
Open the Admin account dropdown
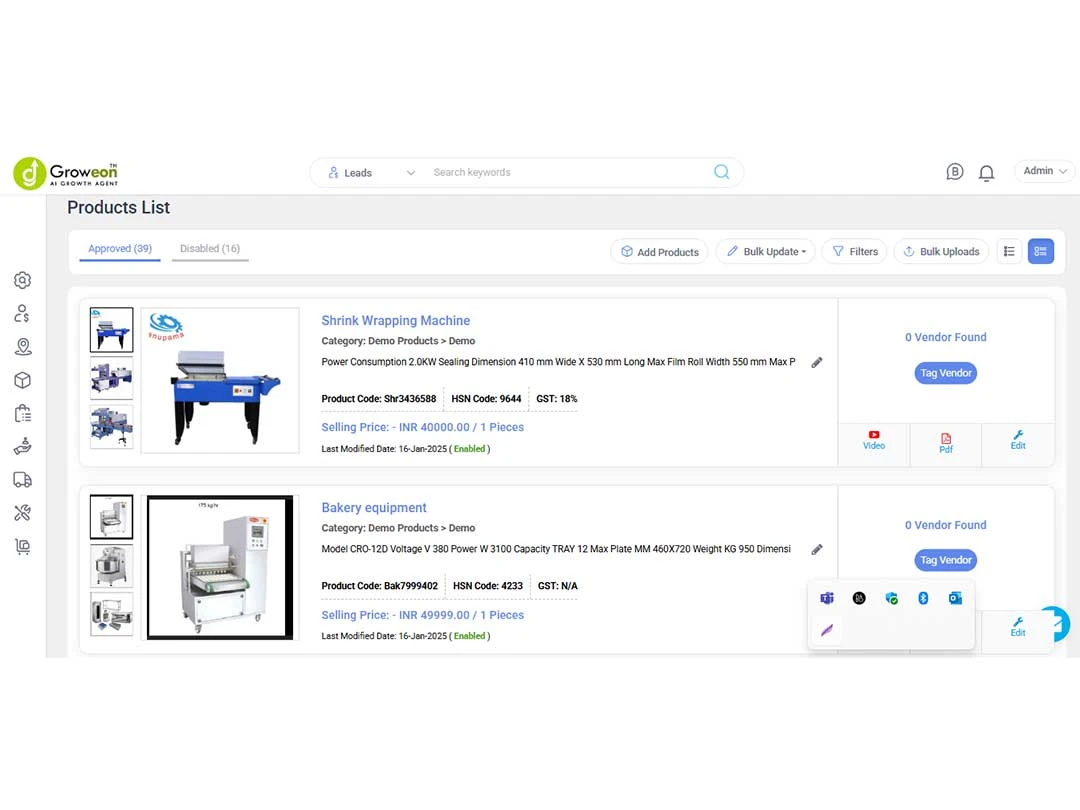(x=1045, y=171)
